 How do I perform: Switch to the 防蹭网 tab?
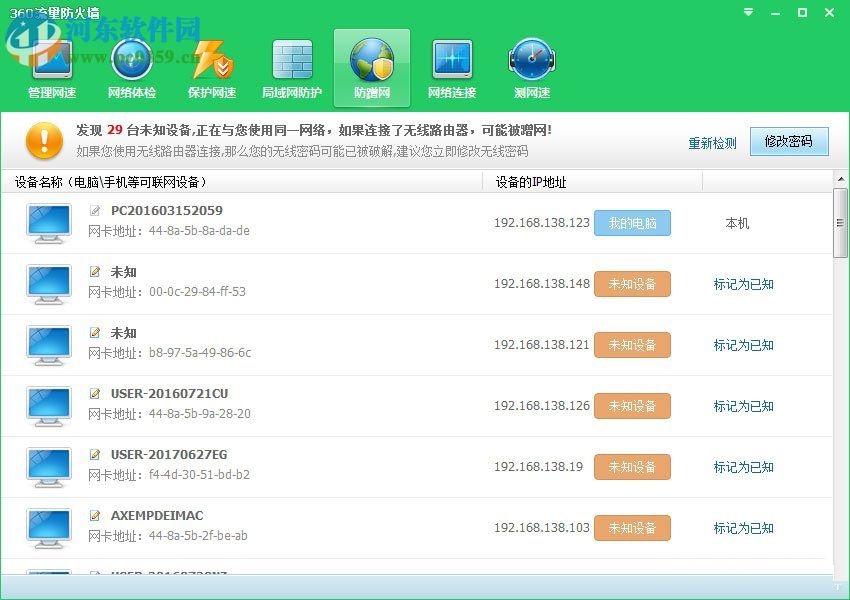point(371,67)
